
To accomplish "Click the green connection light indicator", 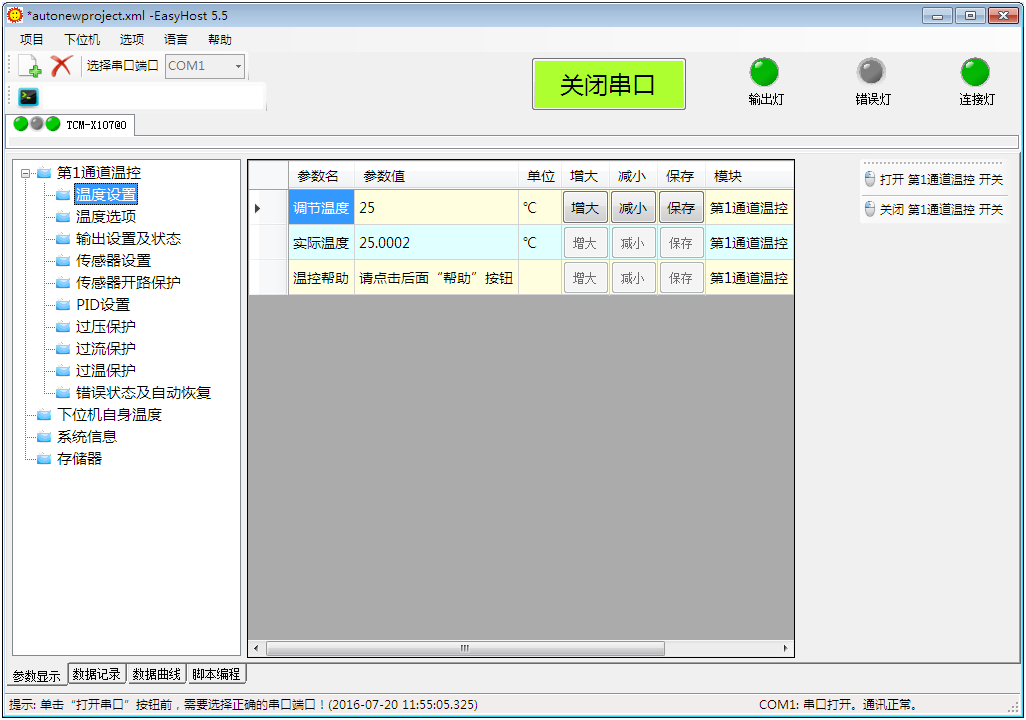I will 975,72.
